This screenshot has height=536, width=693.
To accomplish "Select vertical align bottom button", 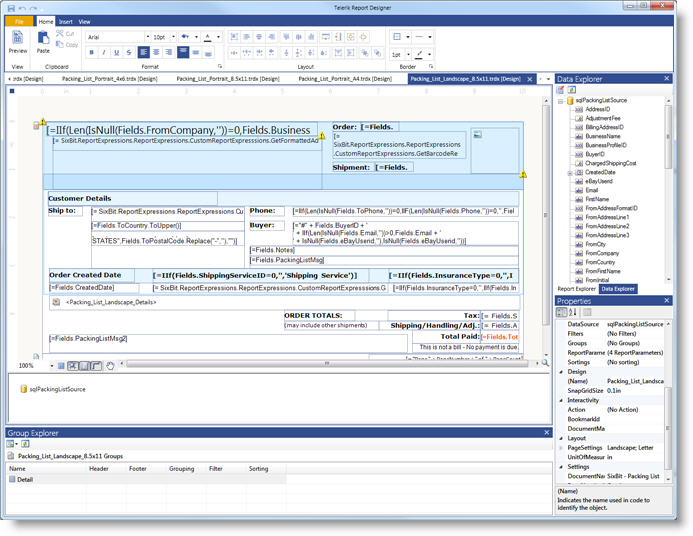I will [208, 52].
